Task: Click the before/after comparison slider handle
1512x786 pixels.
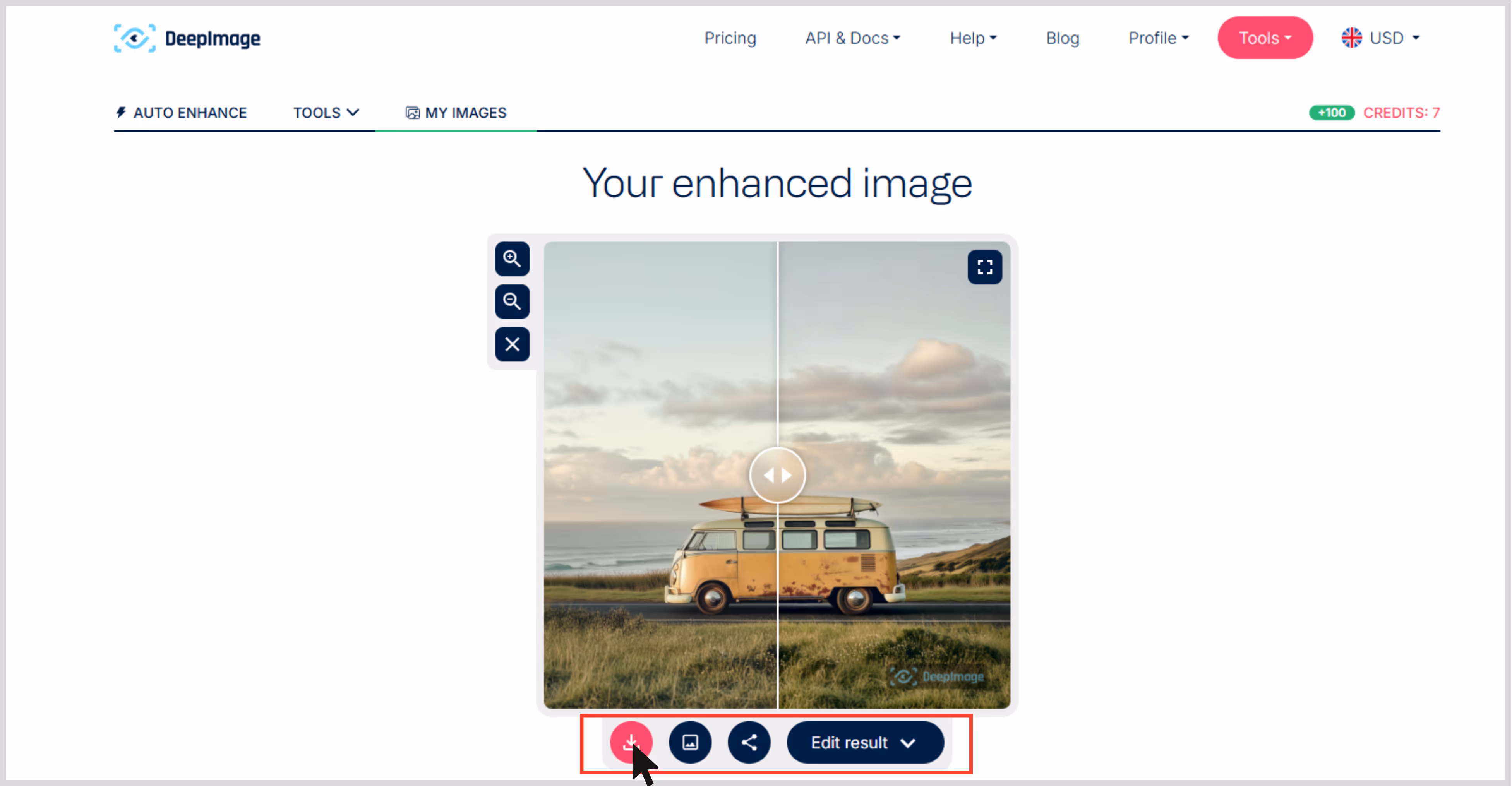Action: point(777,475)
